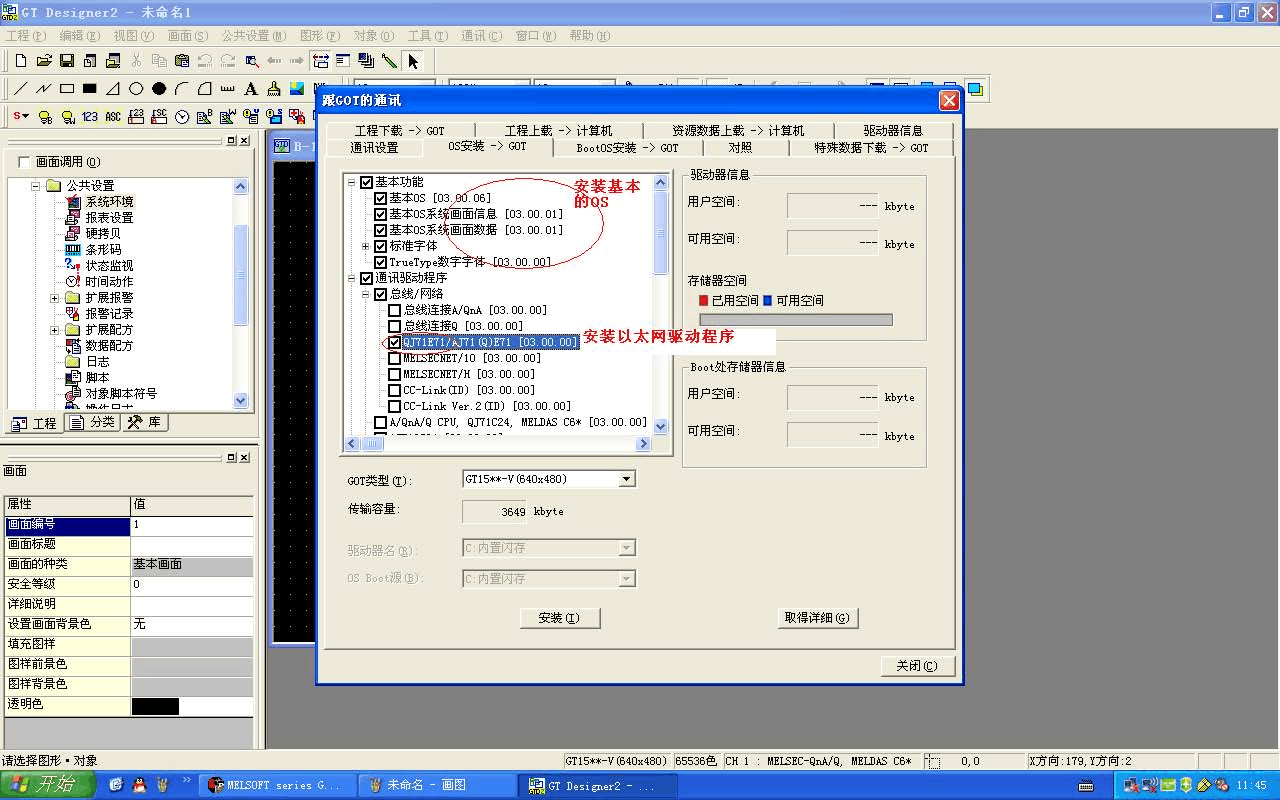Click the 填充图样 gray value cell
This screenshot has width=1280, height=800.
pos(192,646)
